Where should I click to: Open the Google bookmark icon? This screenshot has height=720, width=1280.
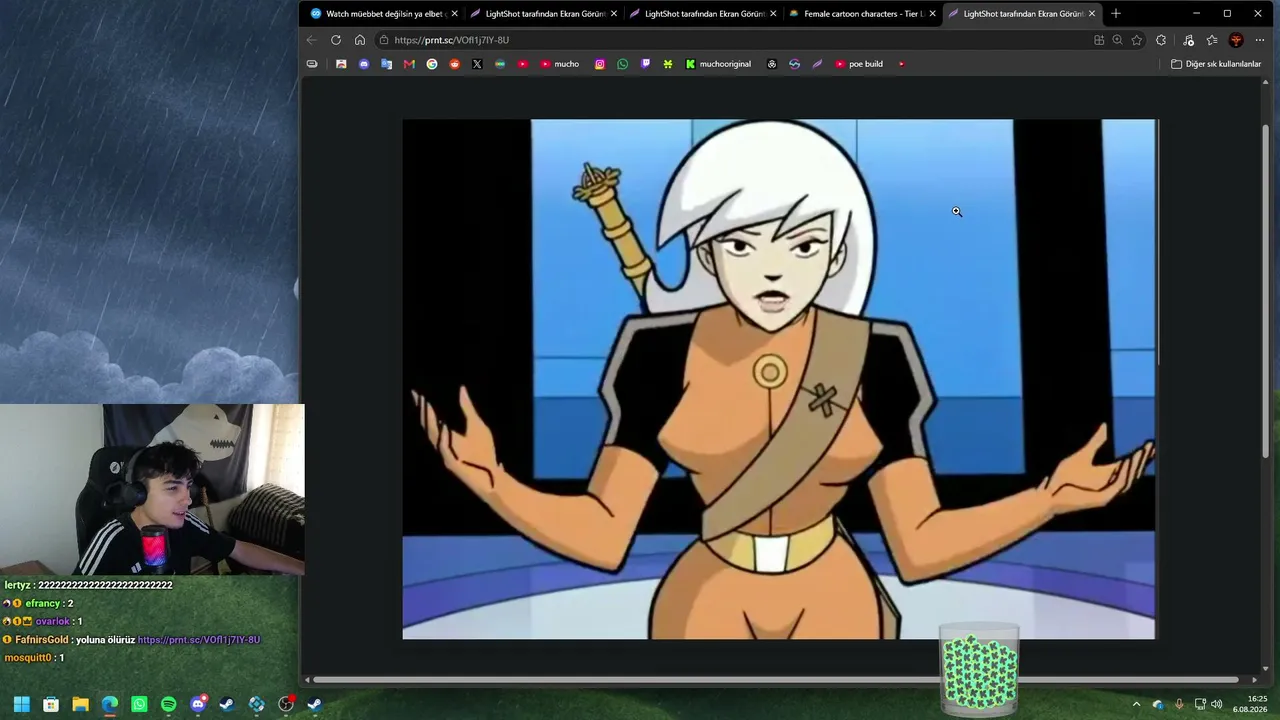pos(432,64)
